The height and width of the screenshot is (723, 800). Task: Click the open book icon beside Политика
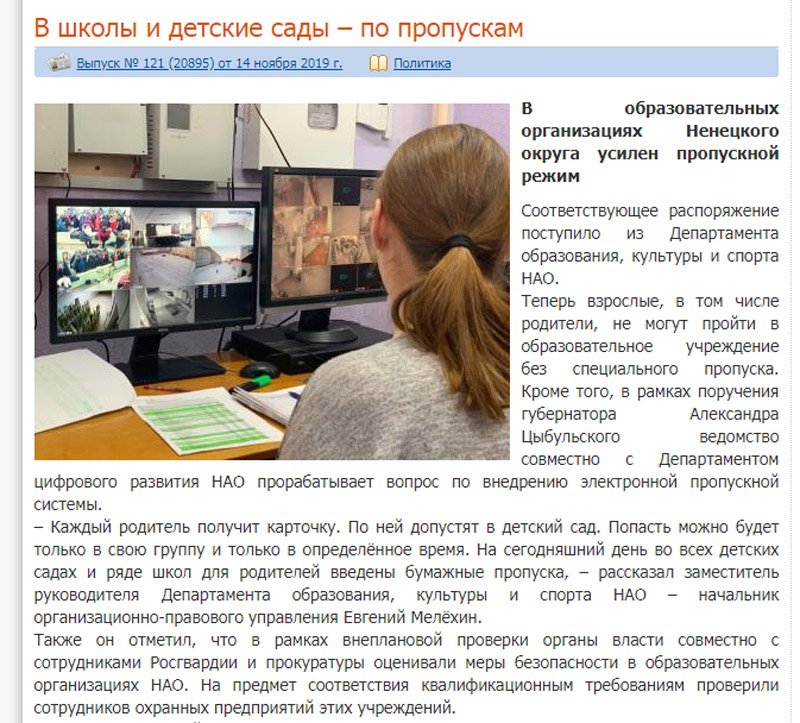click(378, 63)
